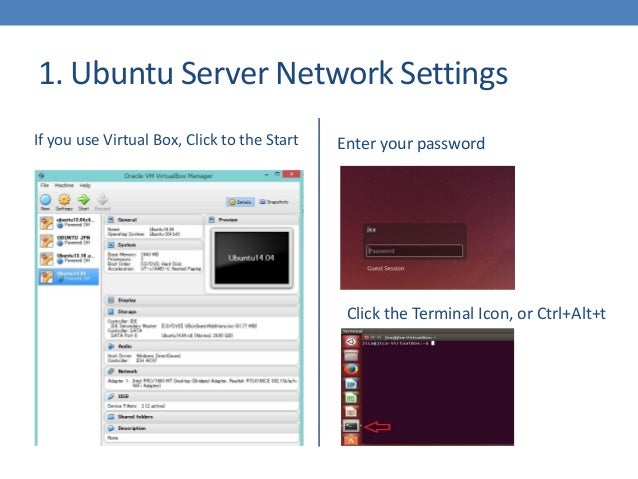Open the Files manager launcher icon
638x479 pixels.
(x=351, y=356)
